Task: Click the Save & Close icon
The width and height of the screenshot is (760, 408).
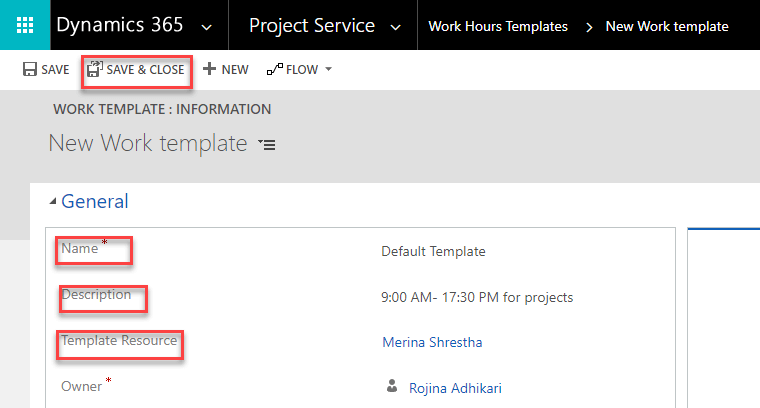Action: point(95,69)
